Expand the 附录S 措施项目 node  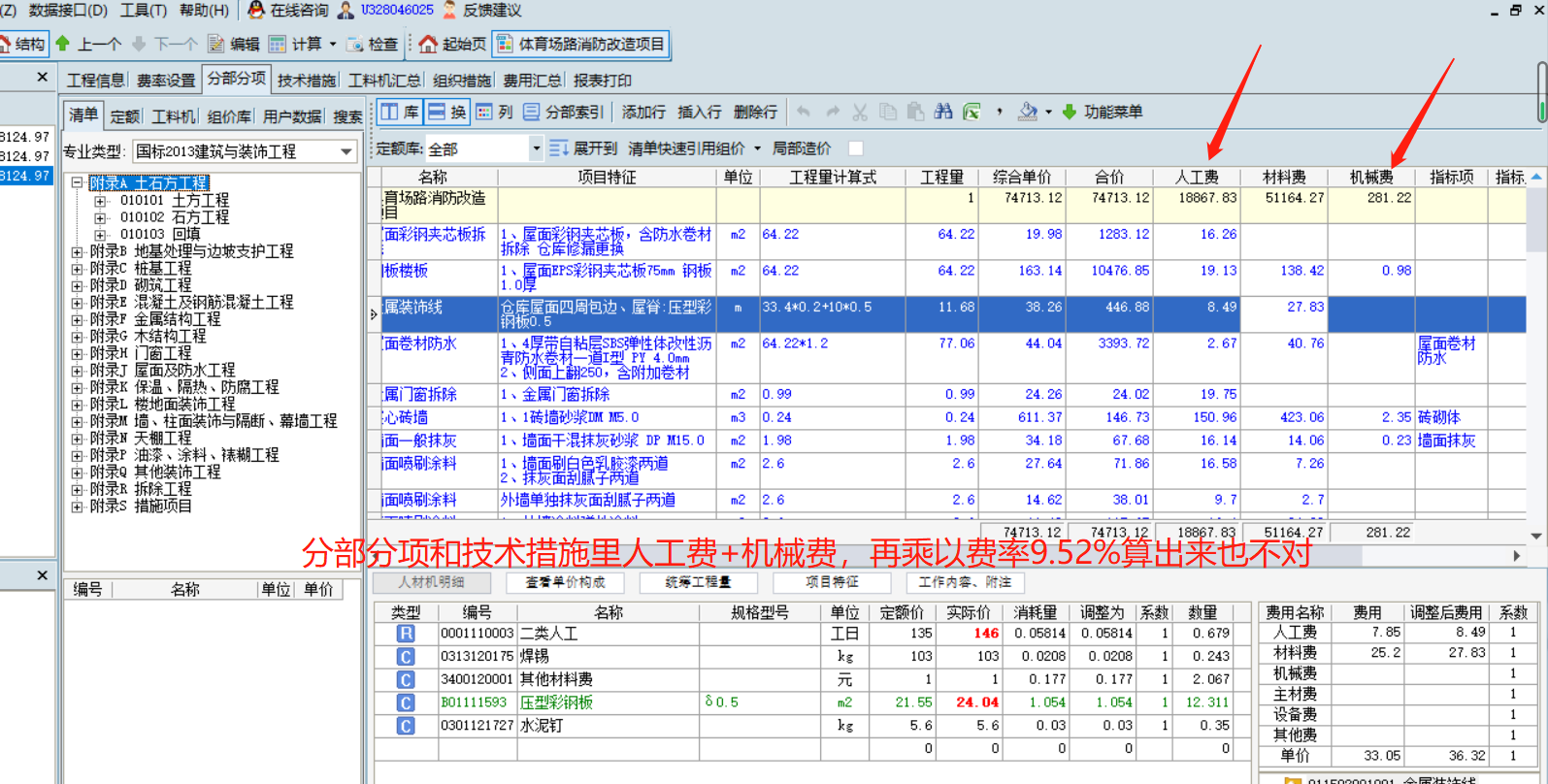tap(77, 506)
